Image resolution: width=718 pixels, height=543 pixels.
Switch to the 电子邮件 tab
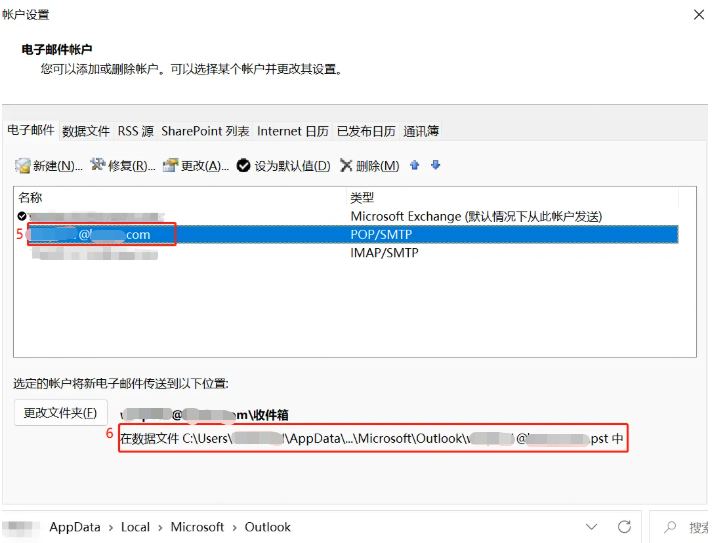pyautogui.click(x=31, y=130)
